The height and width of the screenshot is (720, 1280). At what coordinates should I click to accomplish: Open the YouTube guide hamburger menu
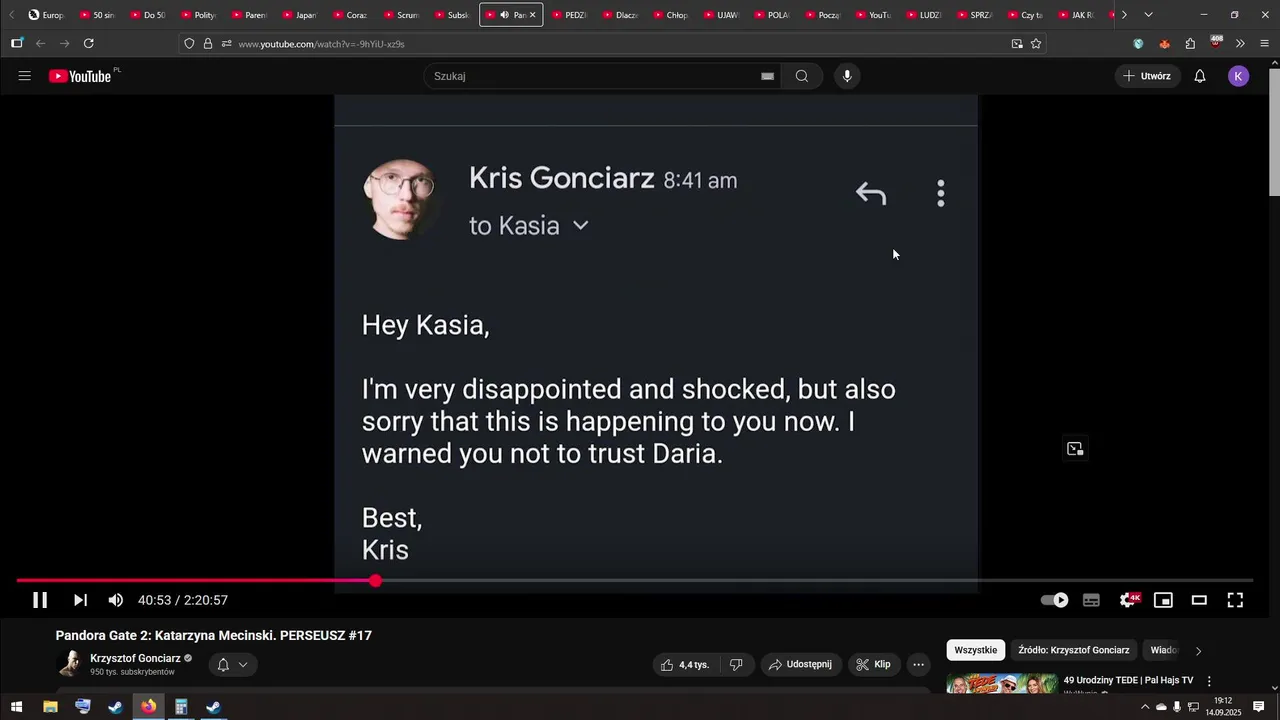coord(25,76)
